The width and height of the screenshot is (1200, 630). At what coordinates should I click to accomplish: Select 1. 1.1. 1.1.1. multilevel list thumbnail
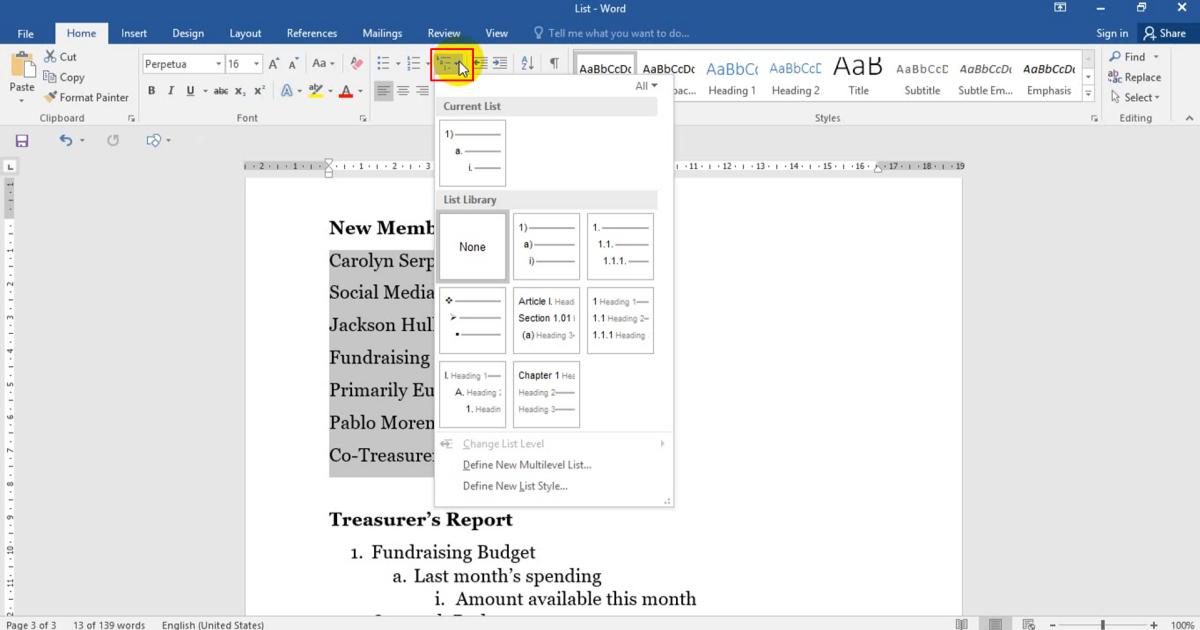pos(620,247)
